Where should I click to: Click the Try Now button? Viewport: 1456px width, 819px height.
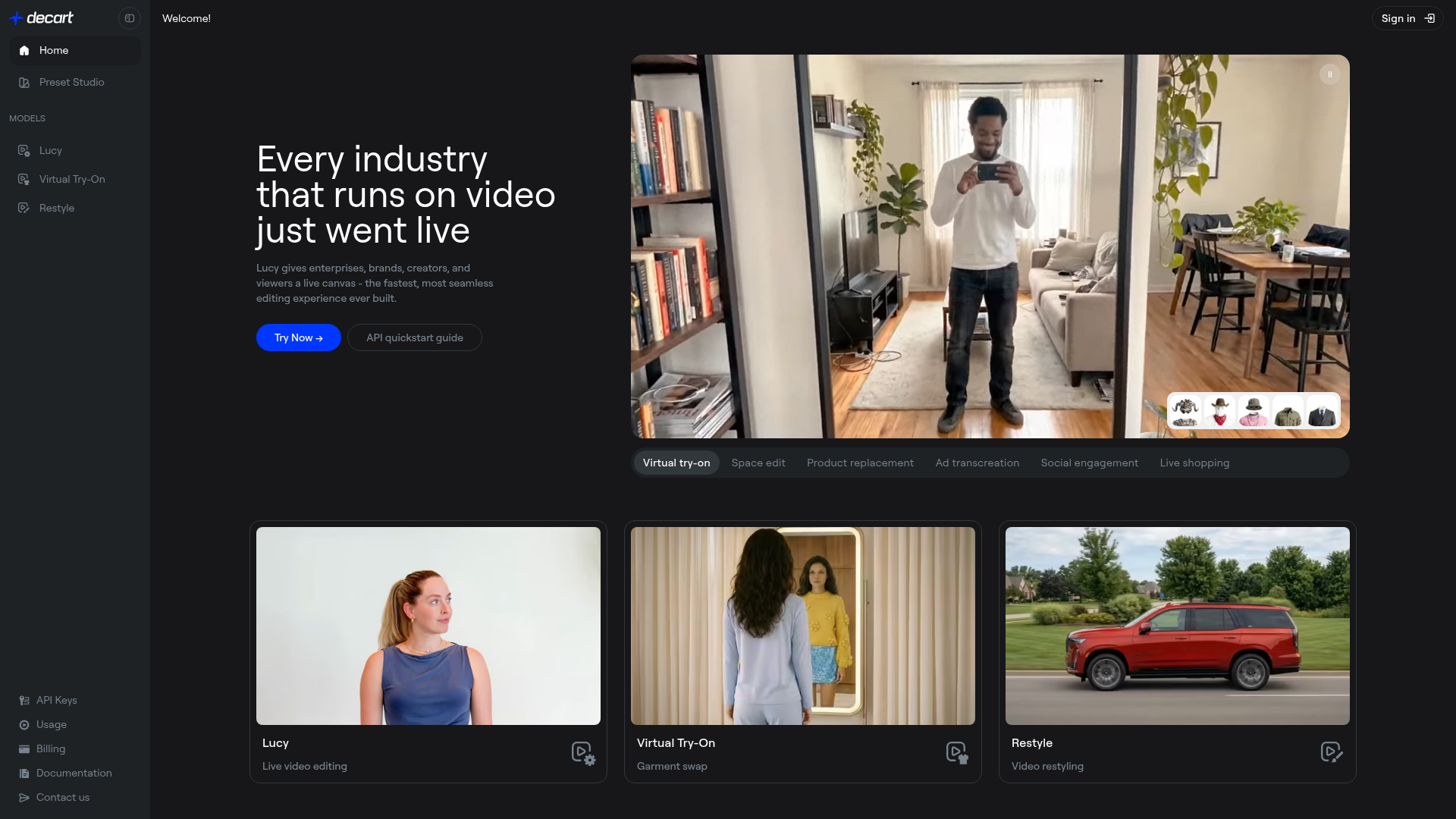click(x=298, y=337)
